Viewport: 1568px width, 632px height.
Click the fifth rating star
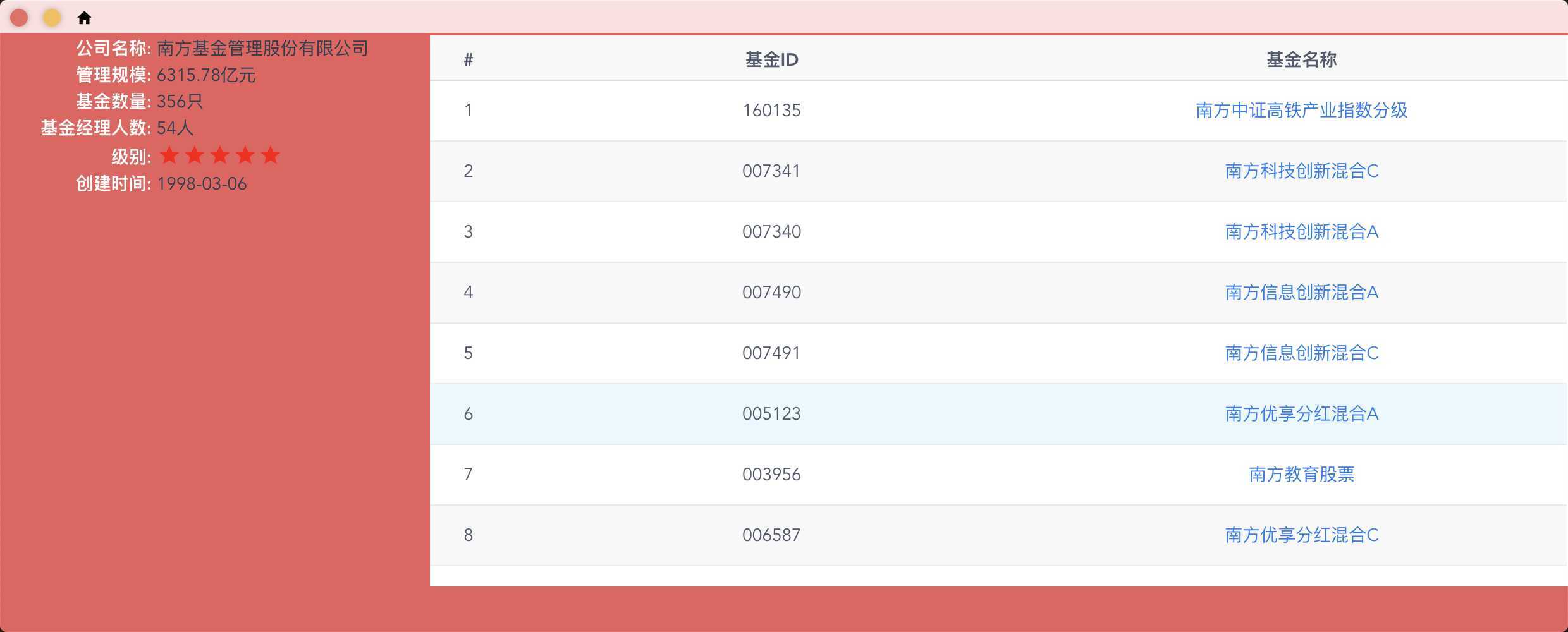[x=271, y=155]
